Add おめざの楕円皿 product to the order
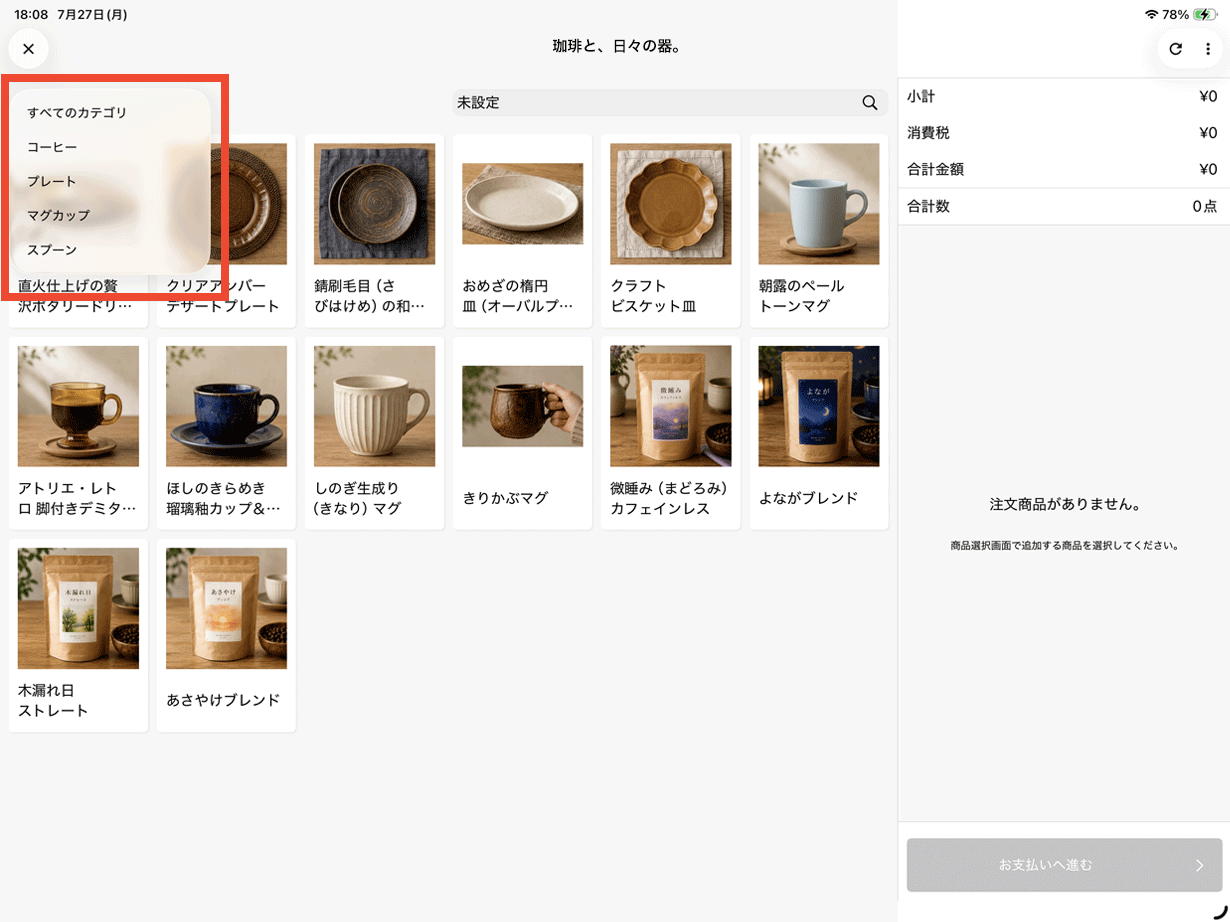1230x922 pixels. pyautogui.click(x=522, y=230)
